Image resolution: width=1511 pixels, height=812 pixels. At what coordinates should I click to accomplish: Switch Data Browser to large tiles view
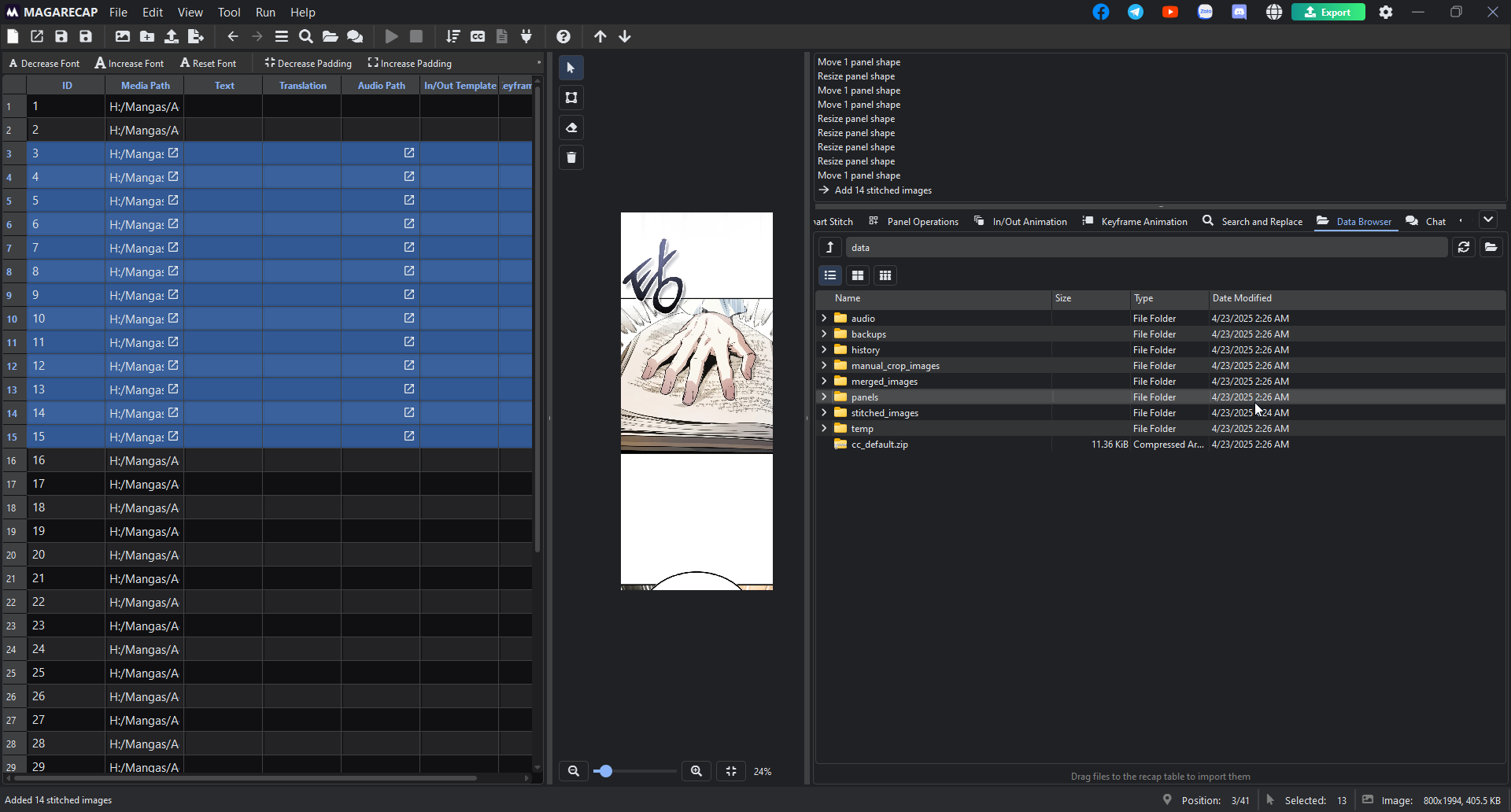[858, 275]
